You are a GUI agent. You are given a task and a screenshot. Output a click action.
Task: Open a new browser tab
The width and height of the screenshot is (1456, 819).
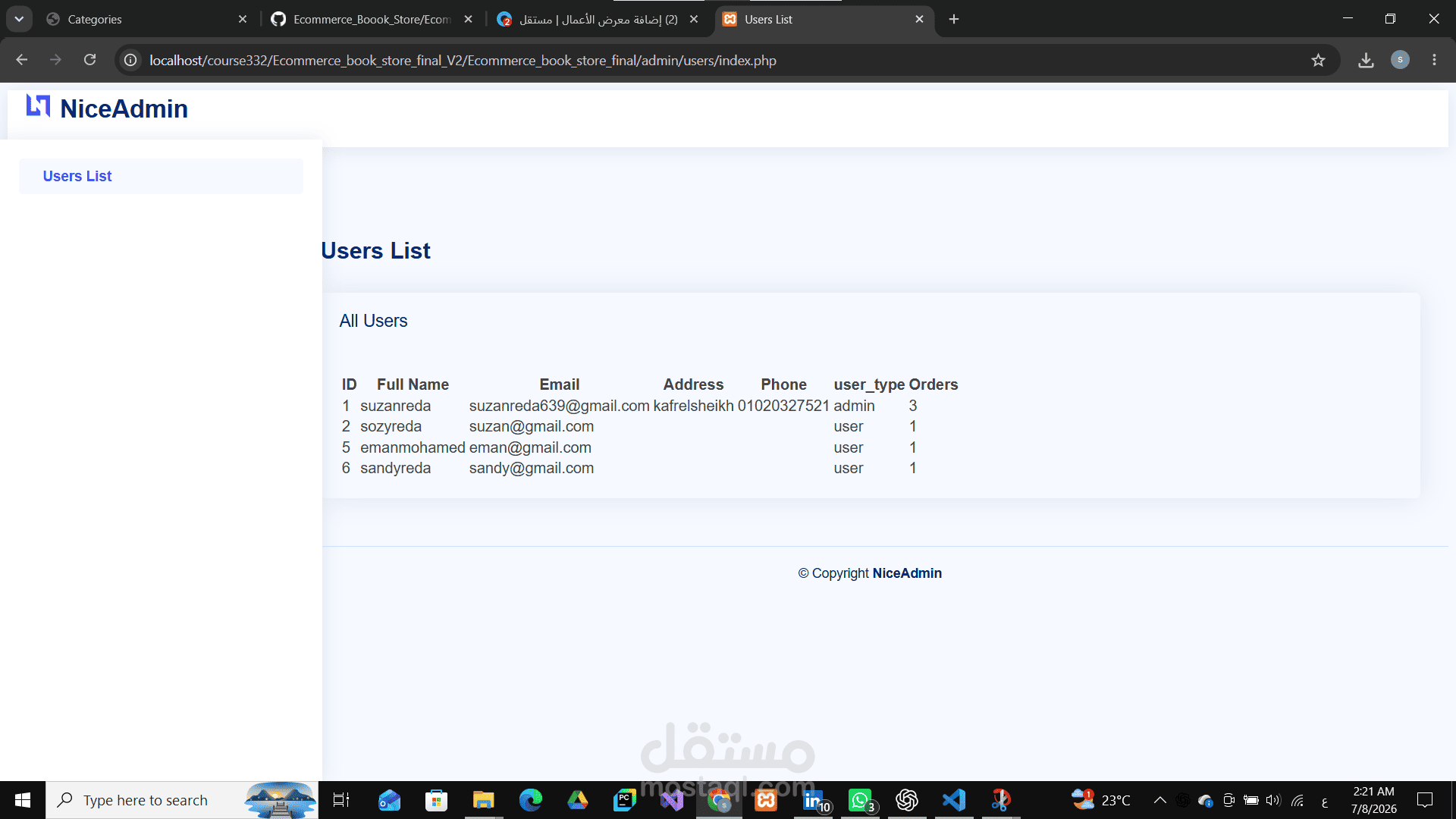954,19
